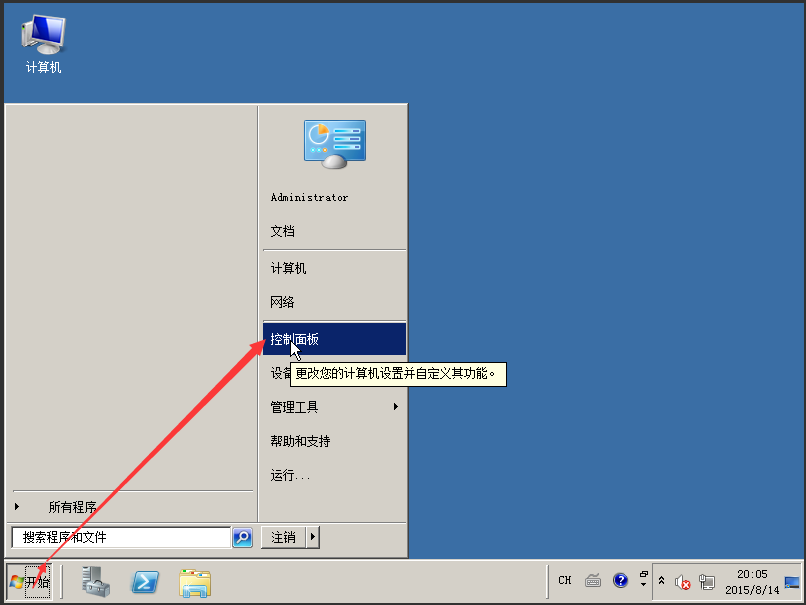Show hidden tray icons arrow
Image resolution: width=806 pixels, height=605 pixels.
pos(662,581)
